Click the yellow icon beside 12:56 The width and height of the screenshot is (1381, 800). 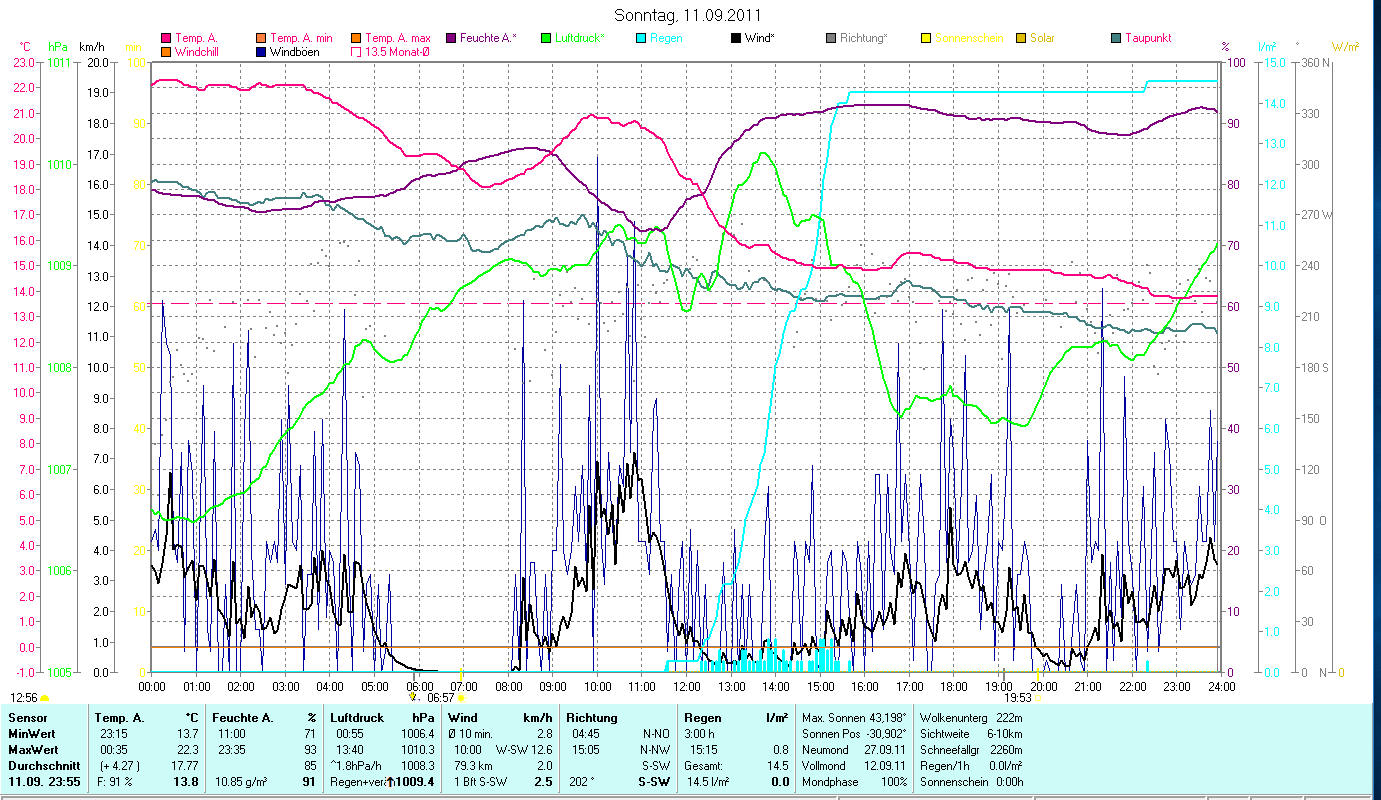(45, 697)
